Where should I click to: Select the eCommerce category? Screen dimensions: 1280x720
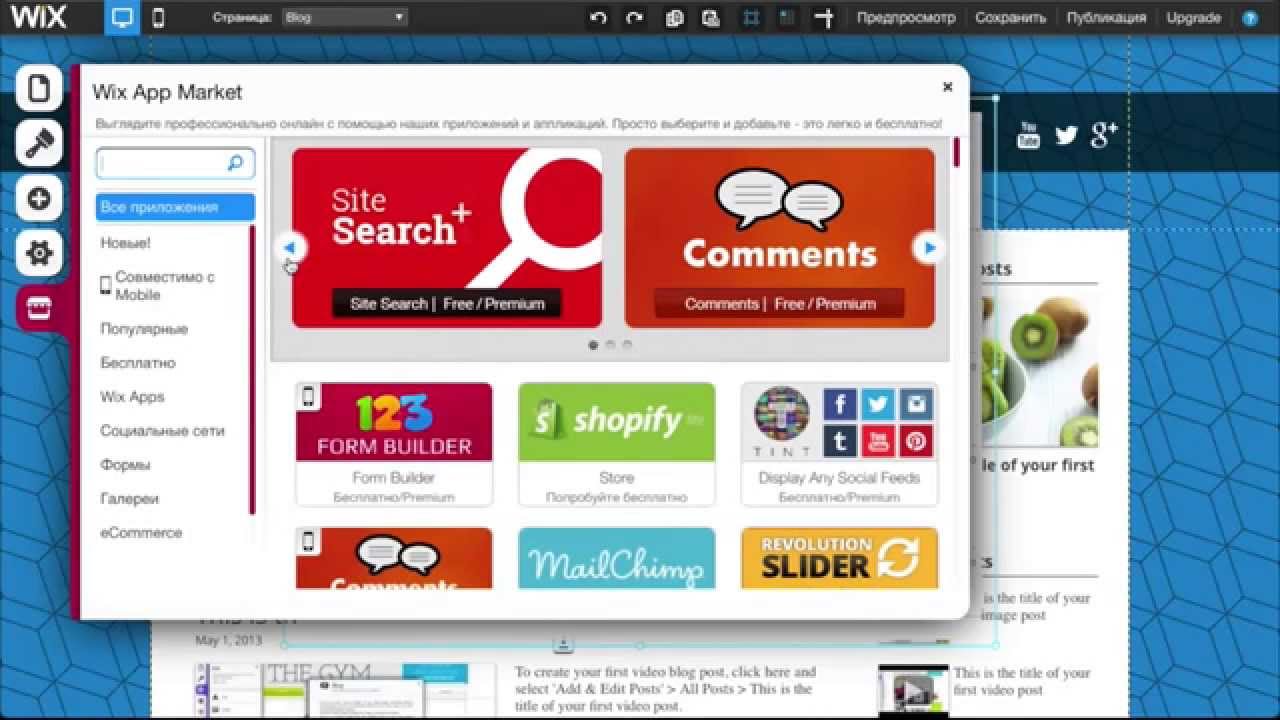pos(141,533)
